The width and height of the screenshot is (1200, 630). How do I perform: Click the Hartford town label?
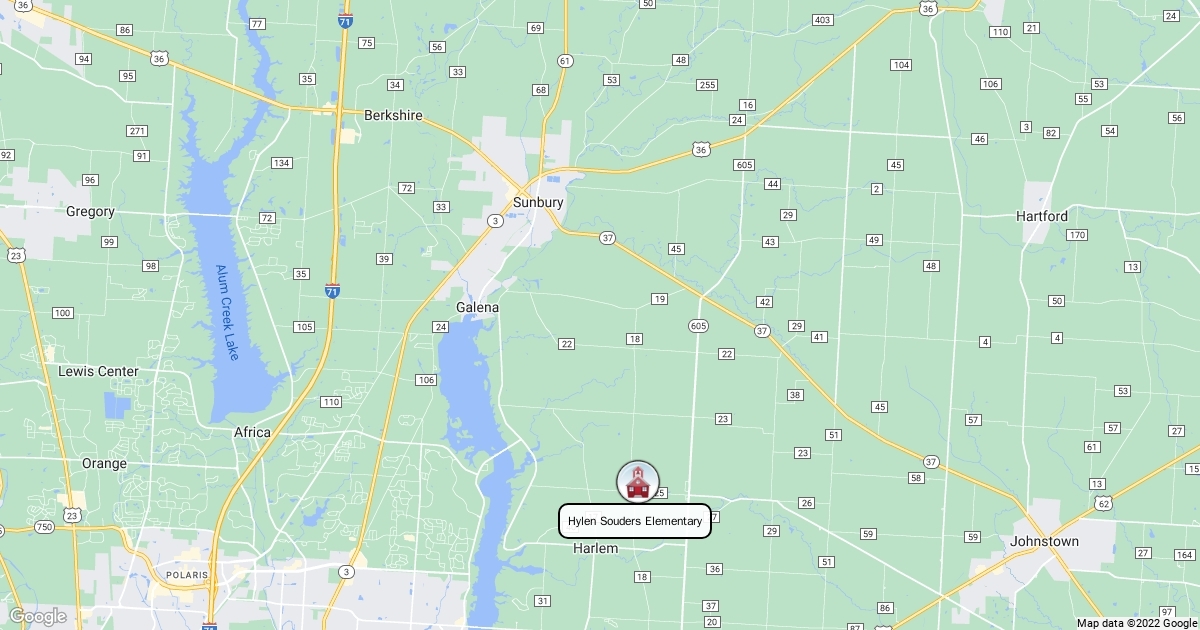click(1042, 216)
